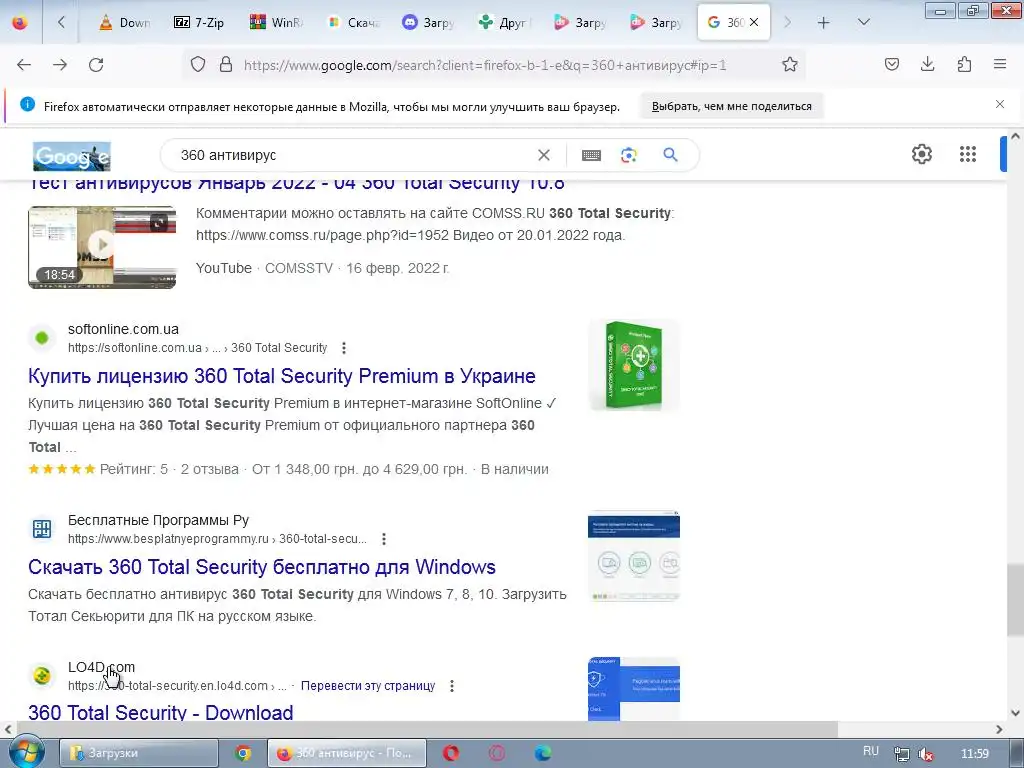Bookmark this page with the star

pos(790,65)
